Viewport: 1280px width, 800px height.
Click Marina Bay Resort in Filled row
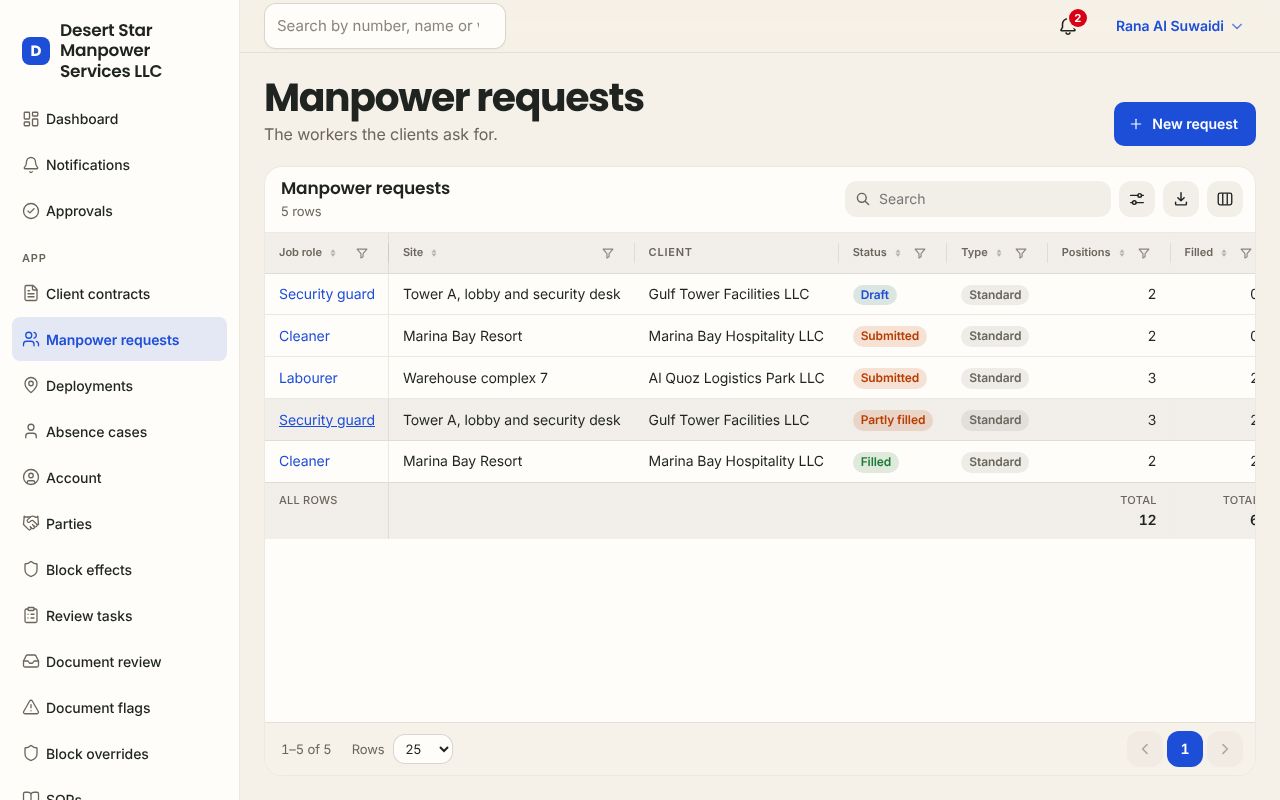pyautogui.click(x=463, y=461)
